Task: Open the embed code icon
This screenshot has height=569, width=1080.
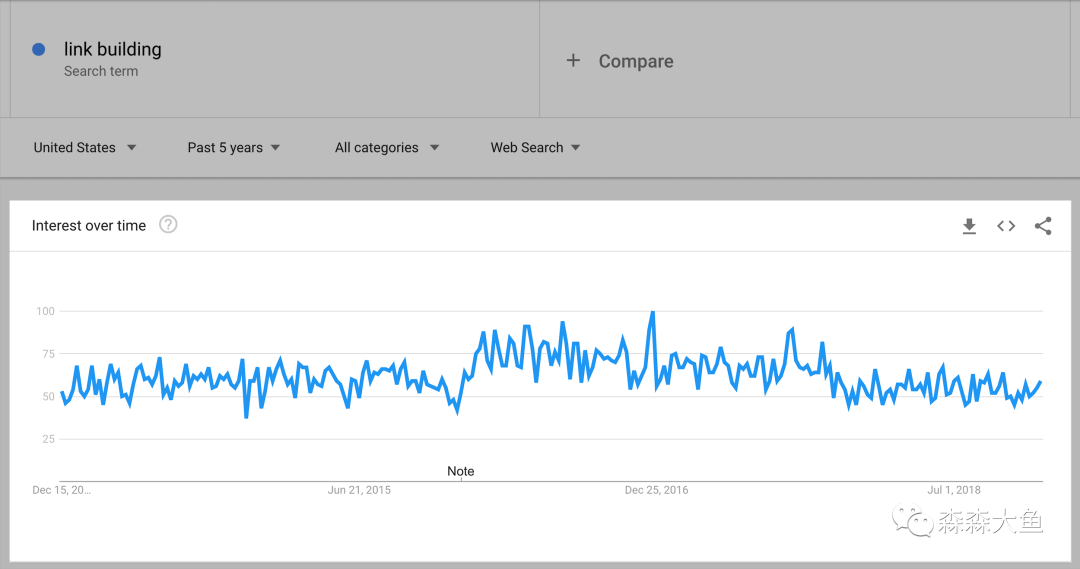Action: (x=1006, y=226)
